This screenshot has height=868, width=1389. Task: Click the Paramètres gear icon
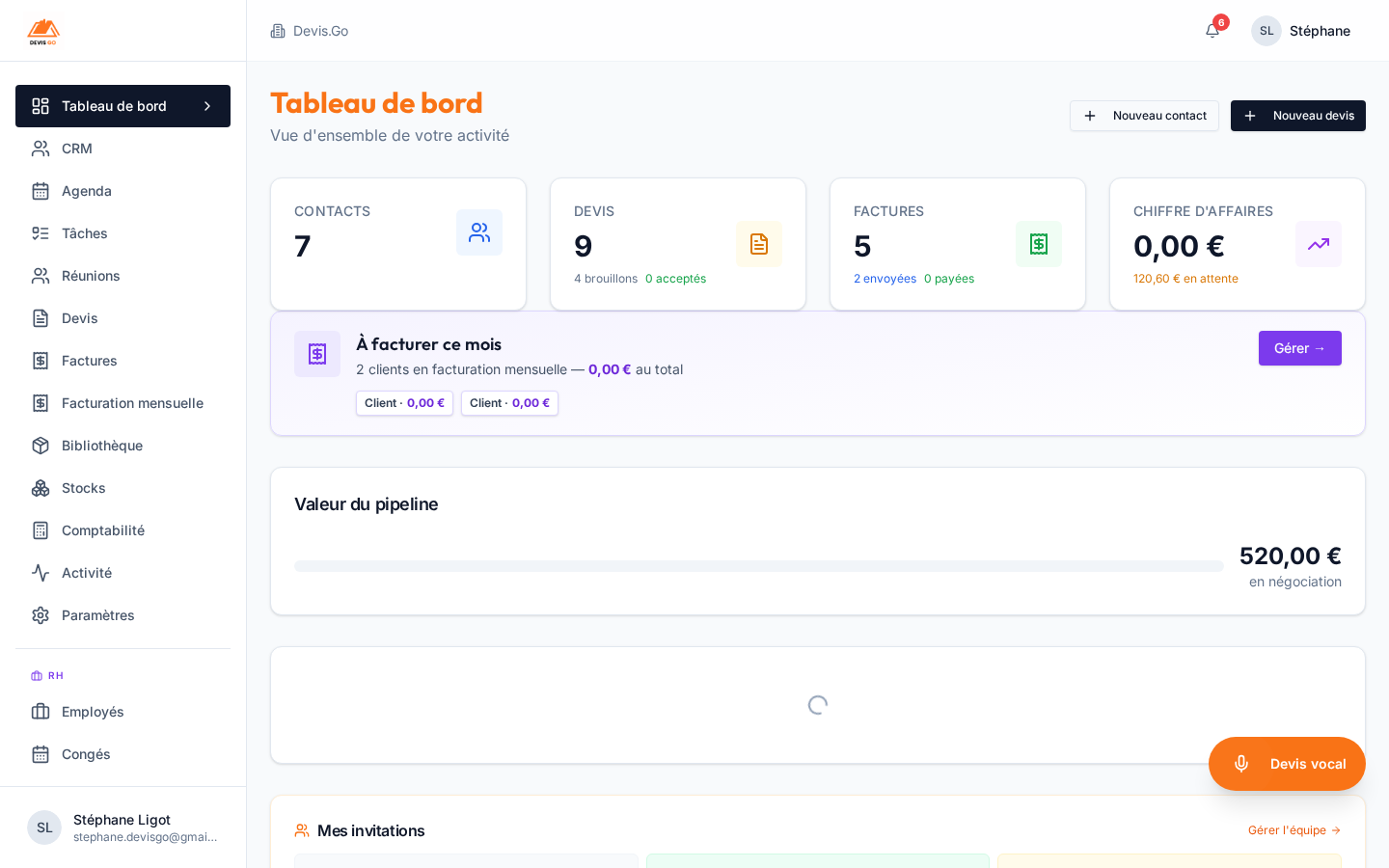click(x=41, y=615)
